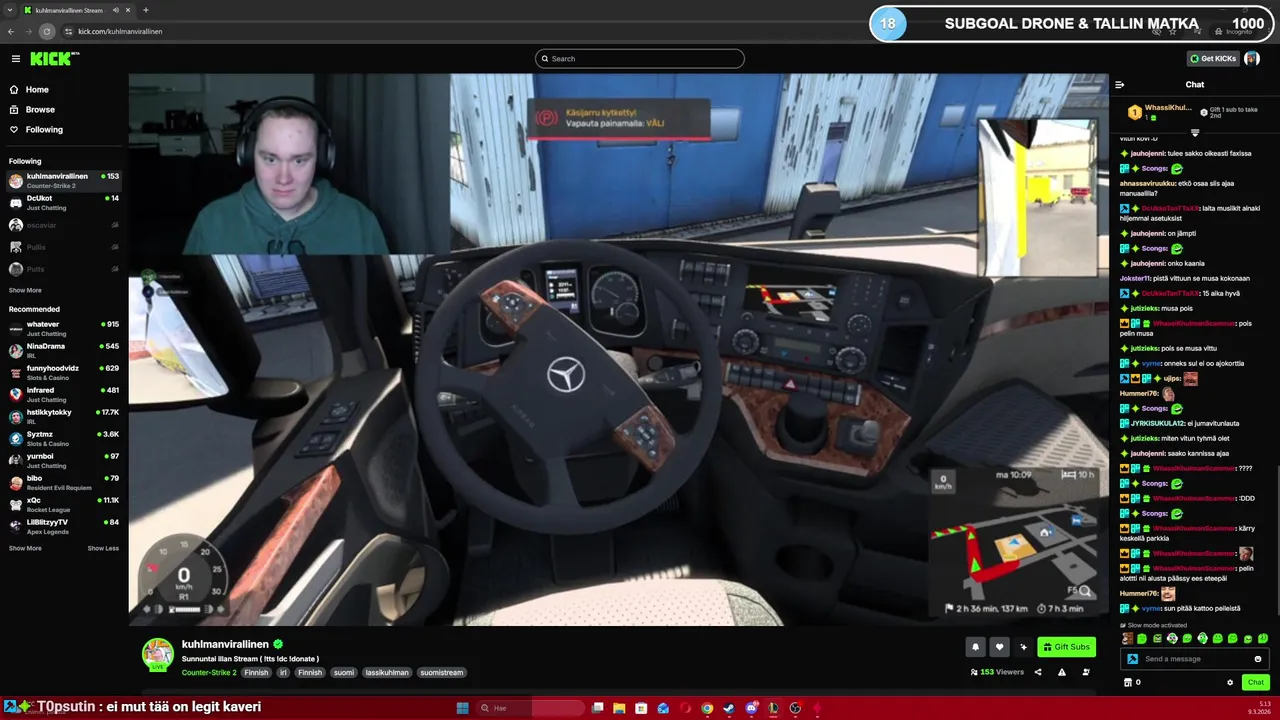
Task: Open yurnboi recommended channel
Action: (64, 461)
